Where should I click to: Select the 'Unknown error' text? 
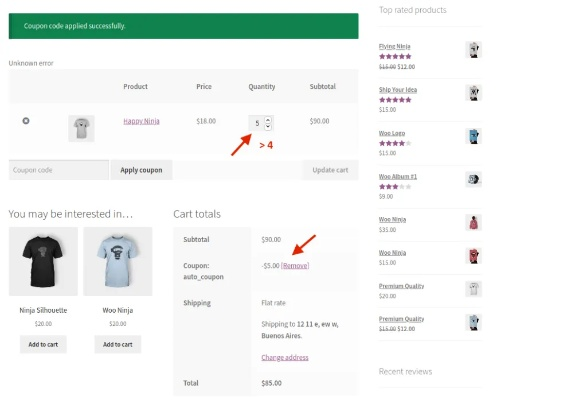(31, 63)
